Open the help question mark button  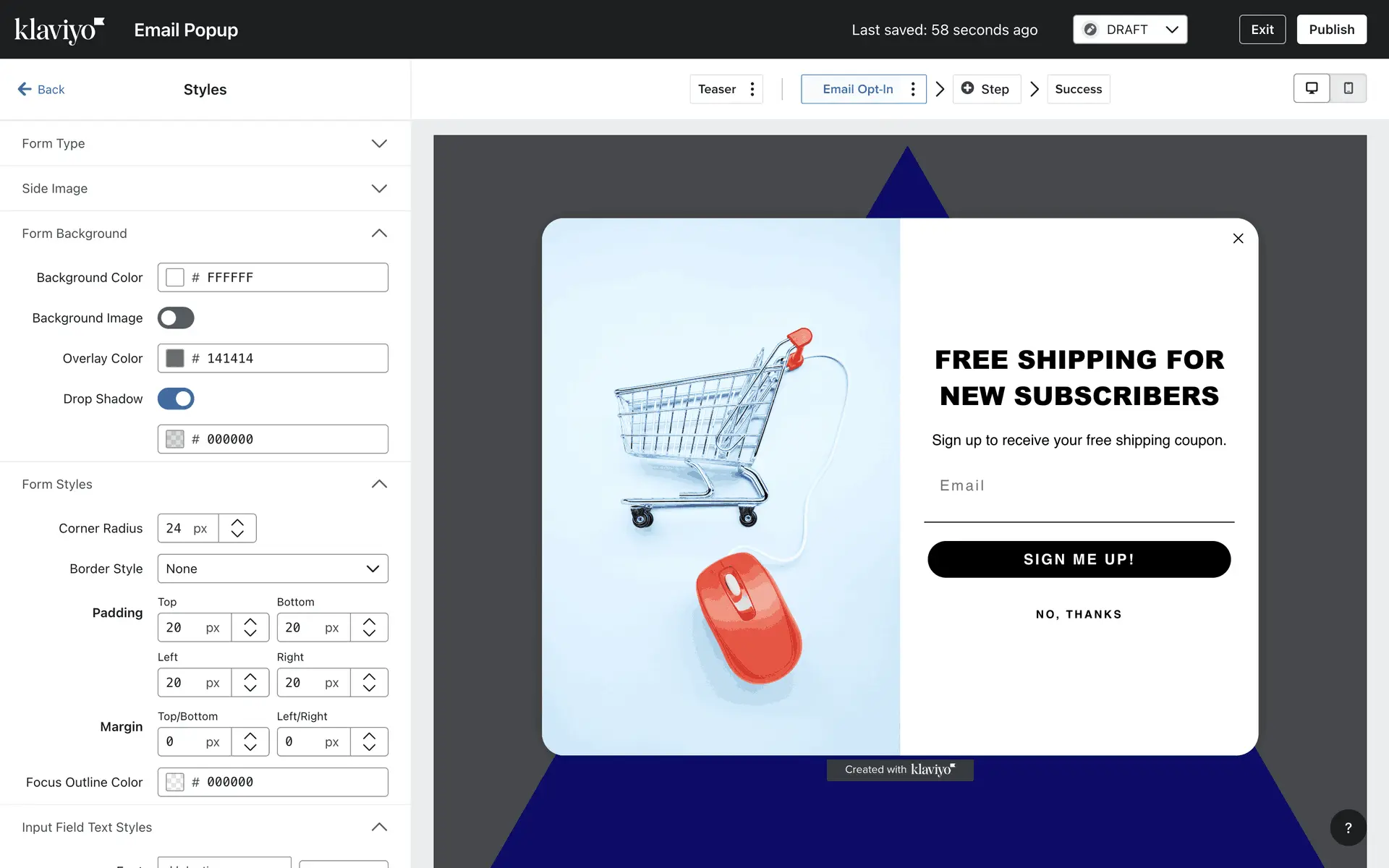pyautogui.click(x=1348, y=827)
